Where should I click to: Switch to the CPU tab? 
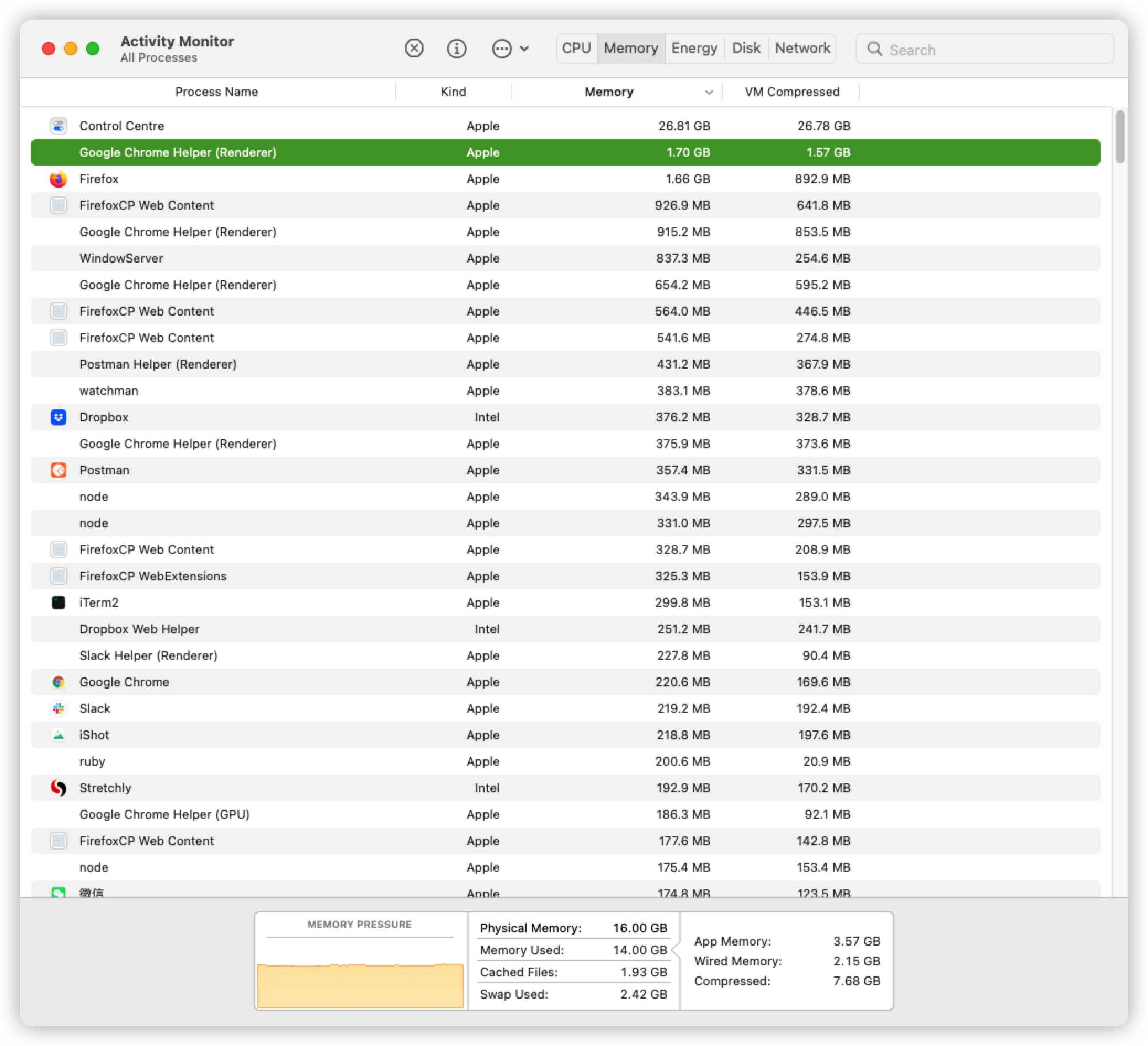(576, 49)
